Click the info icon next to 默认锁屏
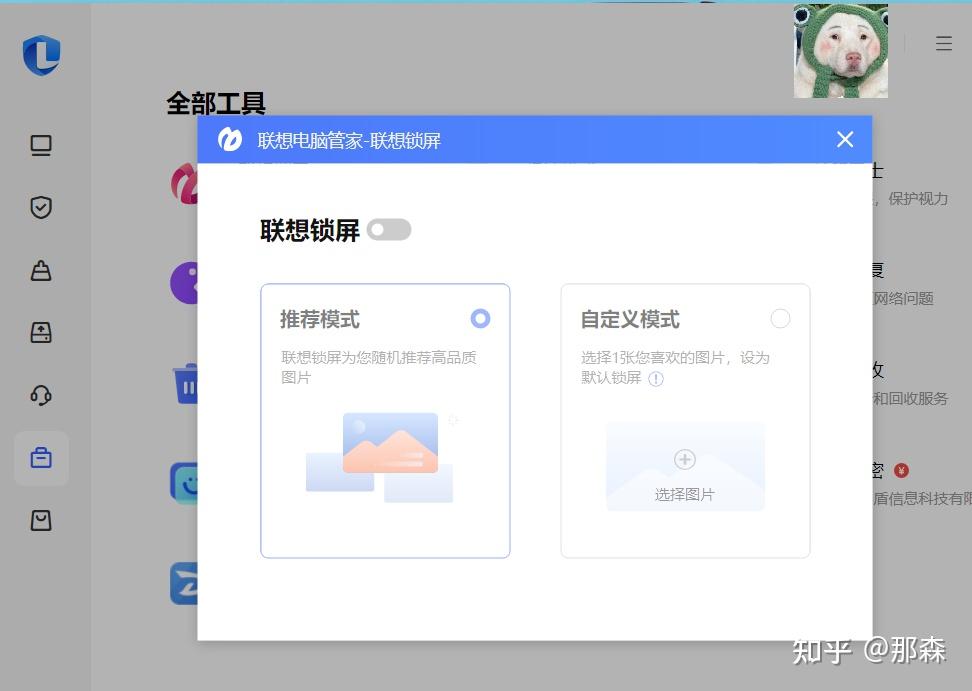 [x=657, y=379]
